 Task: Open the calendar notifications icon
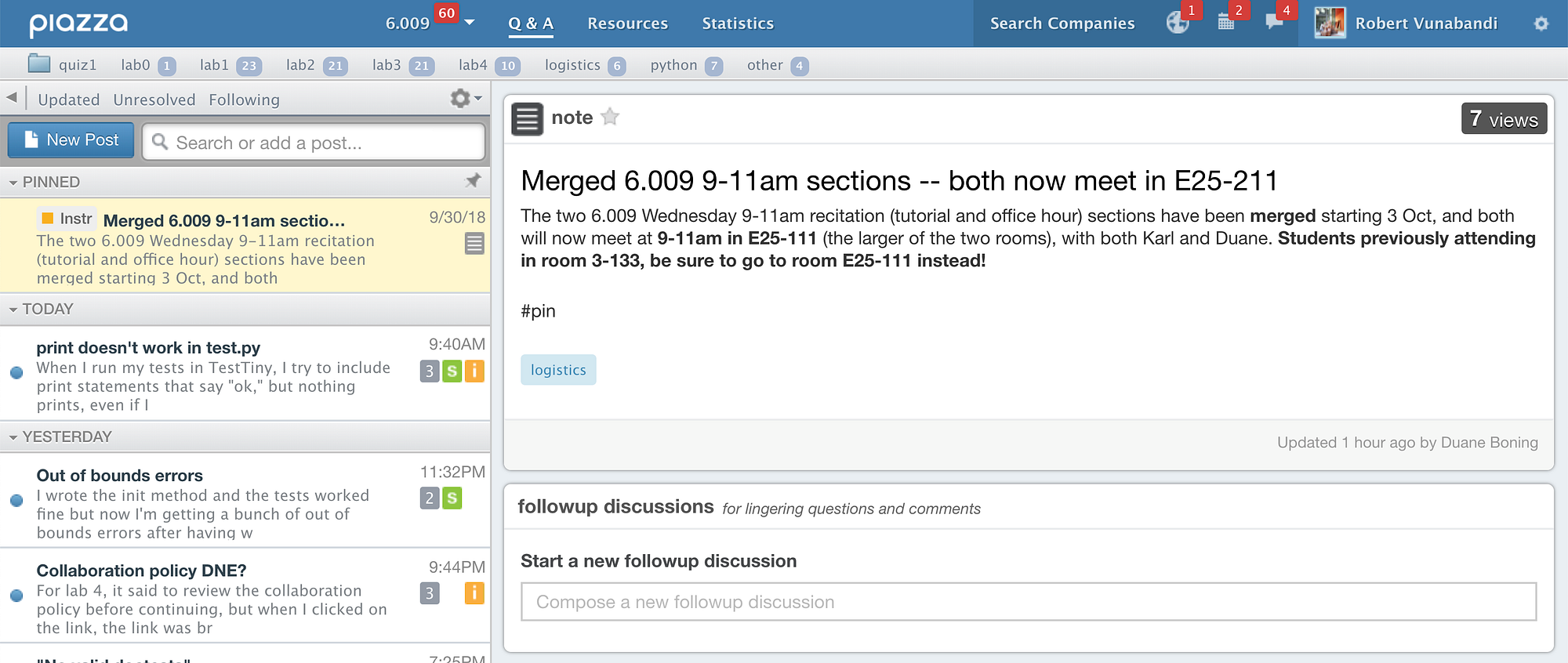pos(1226,22)
